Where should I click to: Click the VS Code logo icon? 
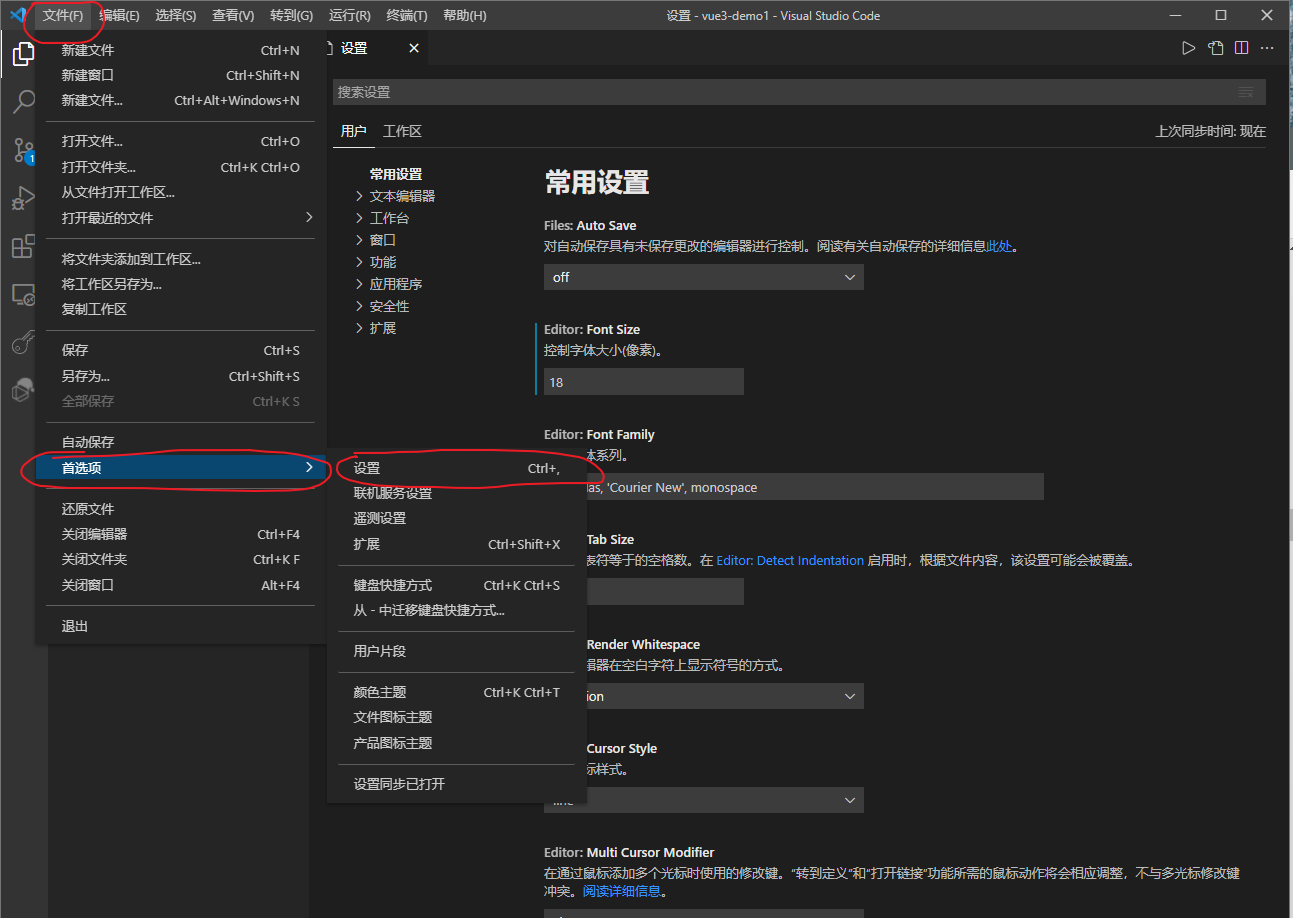(17, 16)
